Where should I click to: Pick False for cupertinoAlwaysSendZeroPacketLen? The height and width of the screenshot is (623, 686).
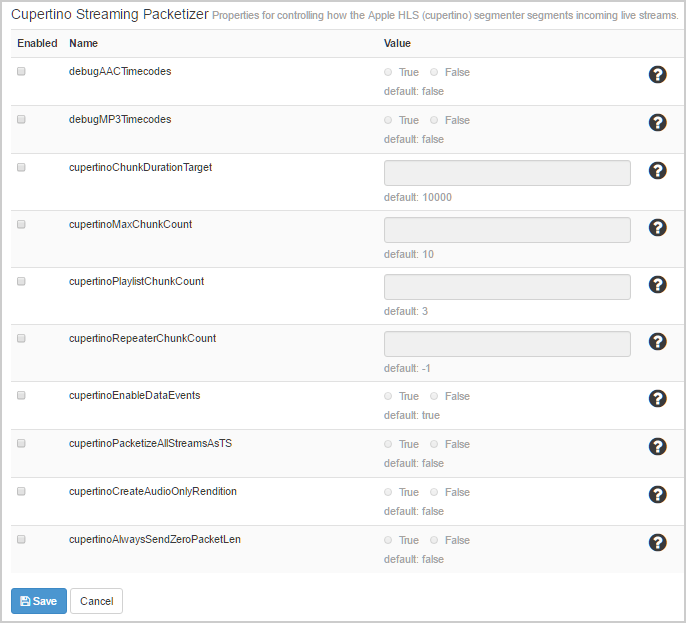tap(434, 540)
